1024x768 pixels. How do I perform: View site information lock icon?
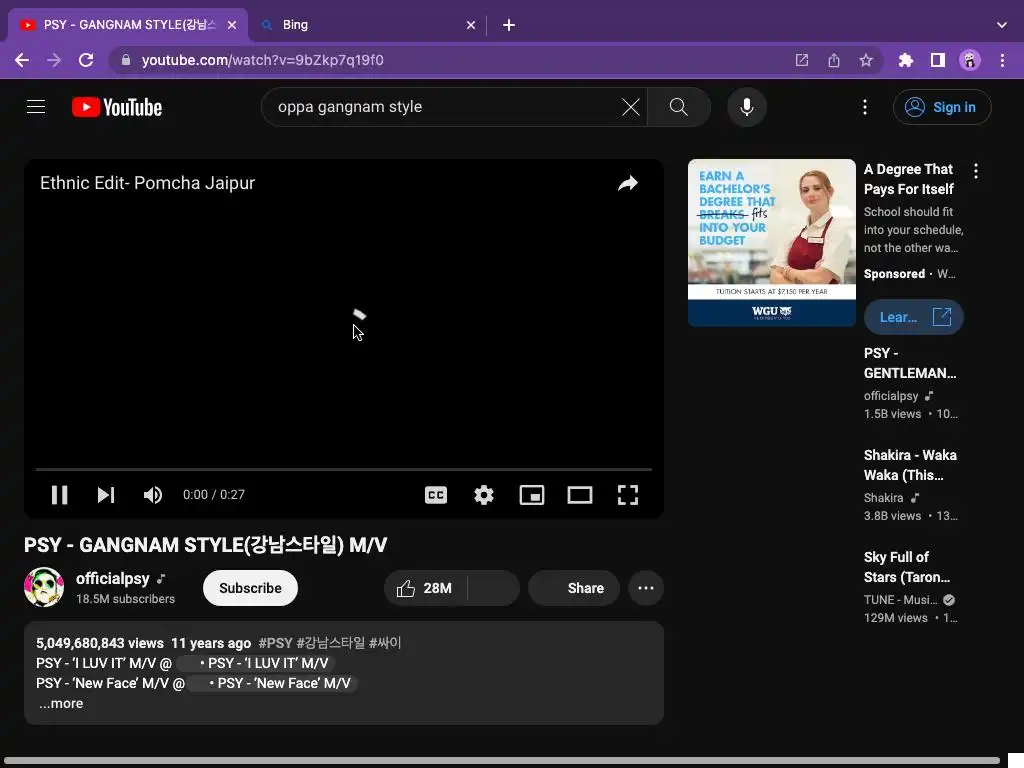(126, 60)
